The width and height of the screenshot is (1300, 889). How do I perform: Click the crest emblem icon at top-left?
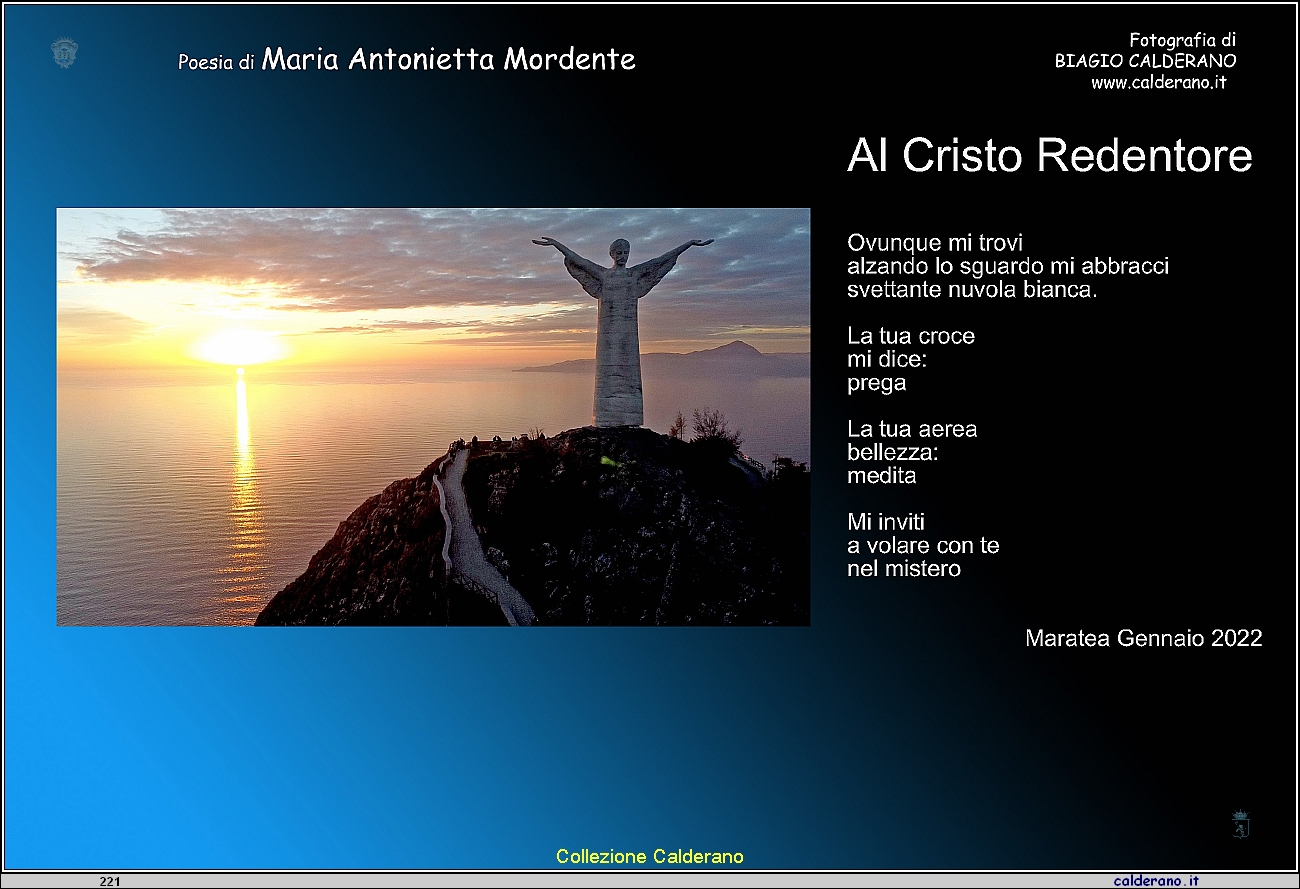[x=65, y=53]
